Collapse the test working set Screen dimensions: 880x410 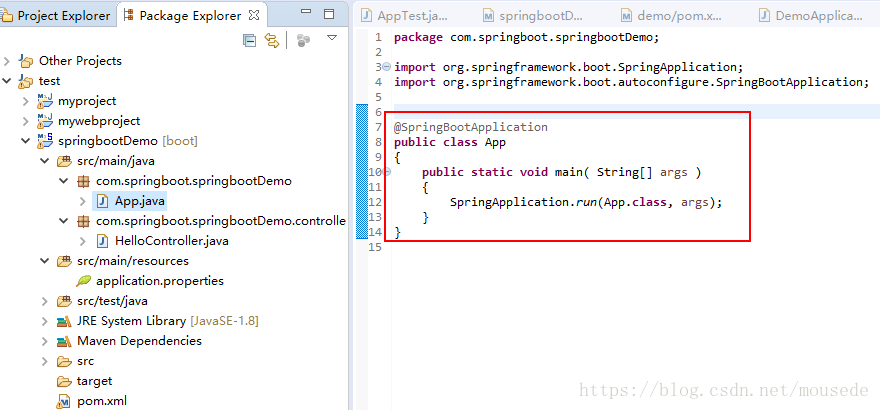(x=7, y=81)
